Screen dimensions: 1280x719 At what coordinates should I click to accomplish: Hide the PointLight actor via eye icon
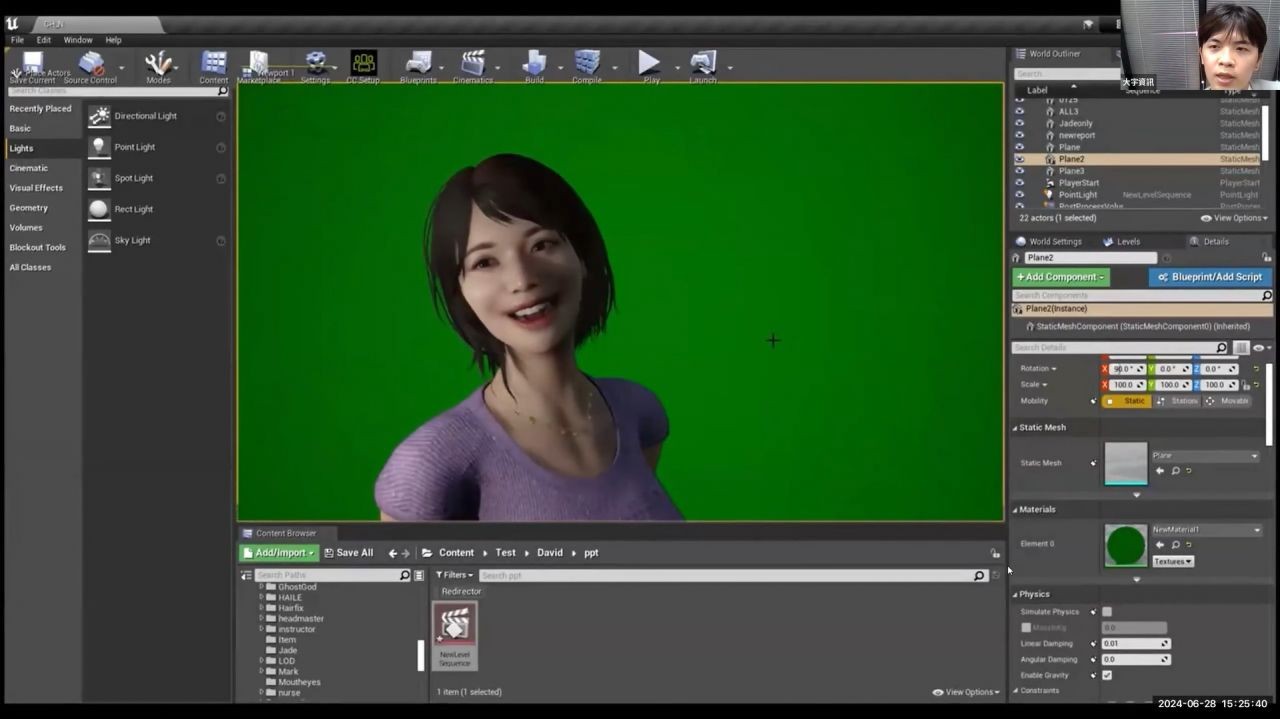[x=1019, y=195]
